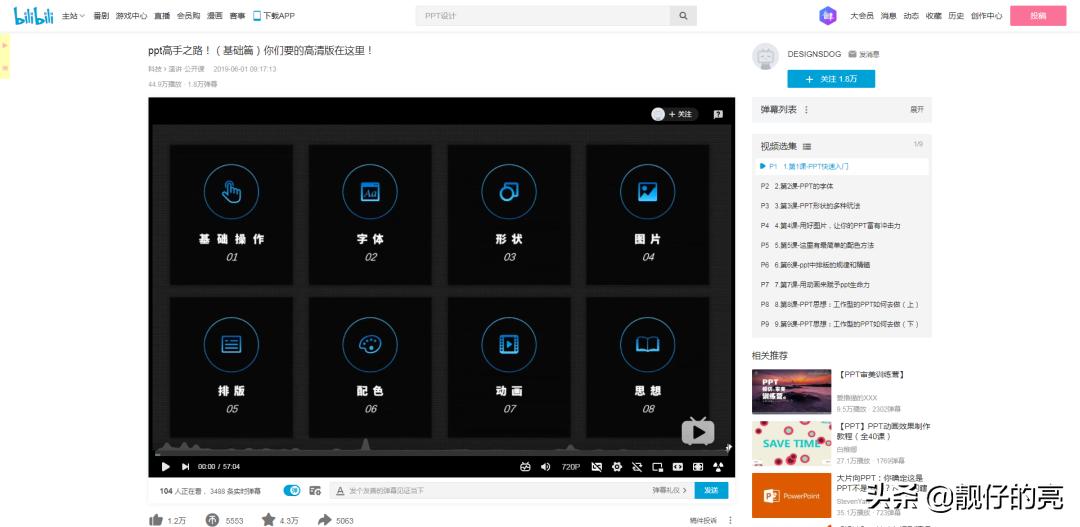Give coins with the coin icon
The image size is (1080, 527).
pos(211,520)
